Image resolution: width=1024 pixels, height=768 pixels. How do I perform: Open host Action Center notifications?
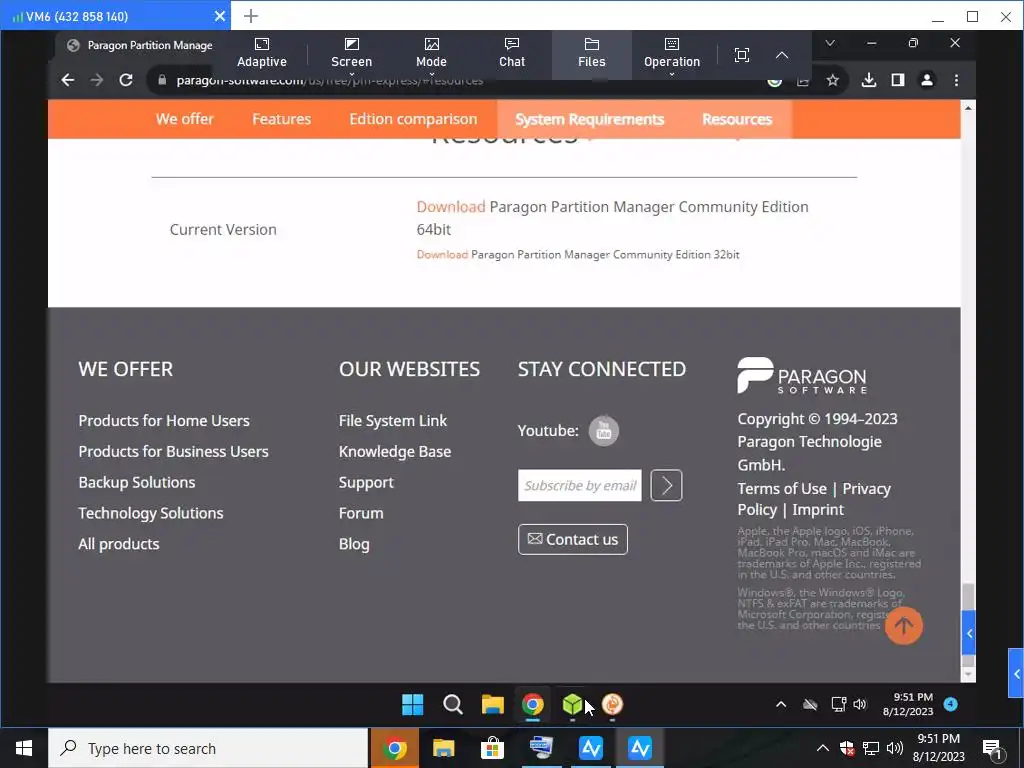(x=991, y=748)
